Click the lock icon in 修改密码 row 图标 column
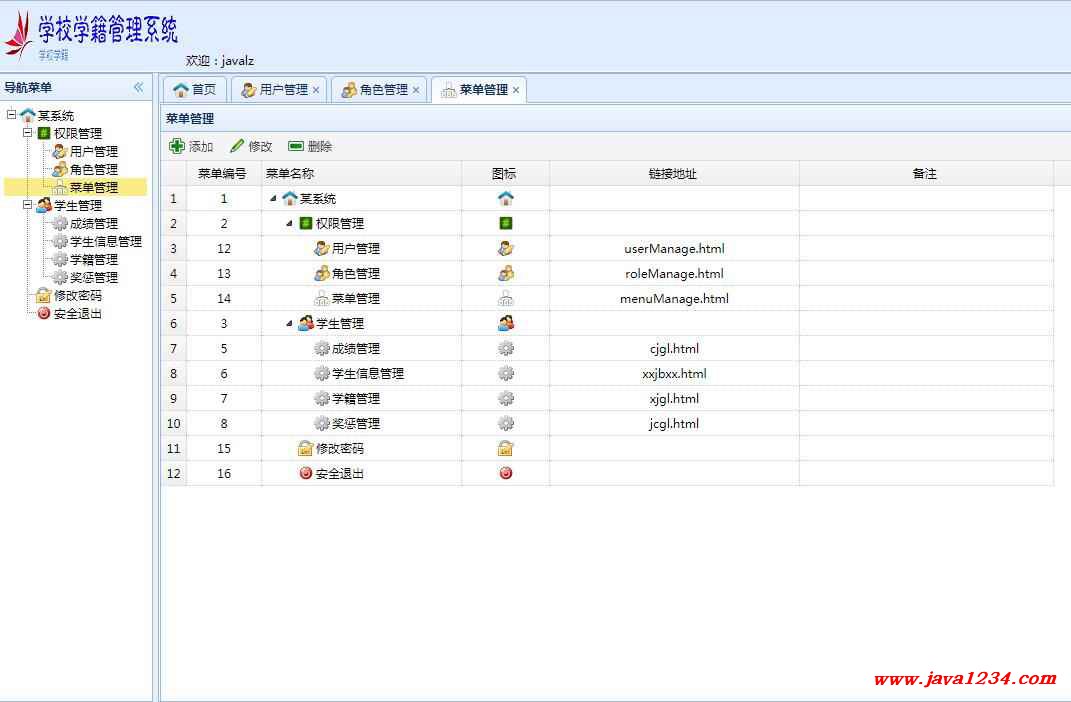The height and width of the screenshot is (702, 1071). pyautogui.click(x=505, y=449)
